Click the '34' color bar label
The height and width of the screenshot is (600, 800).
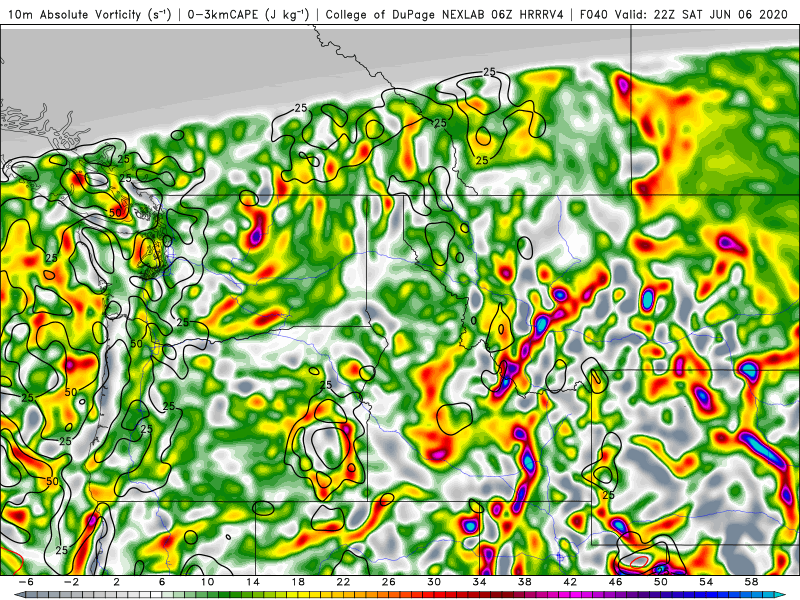pos(480,582)
